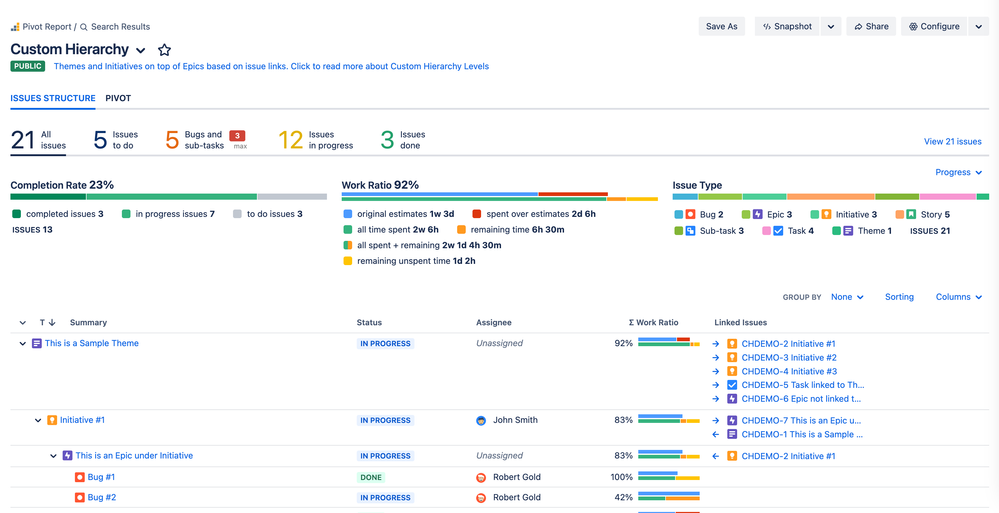Image resolution: width=999 pixels, height=513 pixels.
Task: Select the 21 All issues counter
Action: coord(38,140)
